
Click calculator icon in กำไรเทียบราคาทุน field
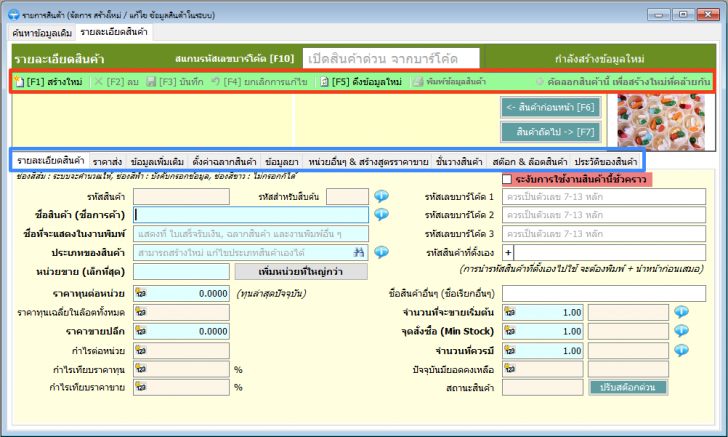click(x=141, y=369)
